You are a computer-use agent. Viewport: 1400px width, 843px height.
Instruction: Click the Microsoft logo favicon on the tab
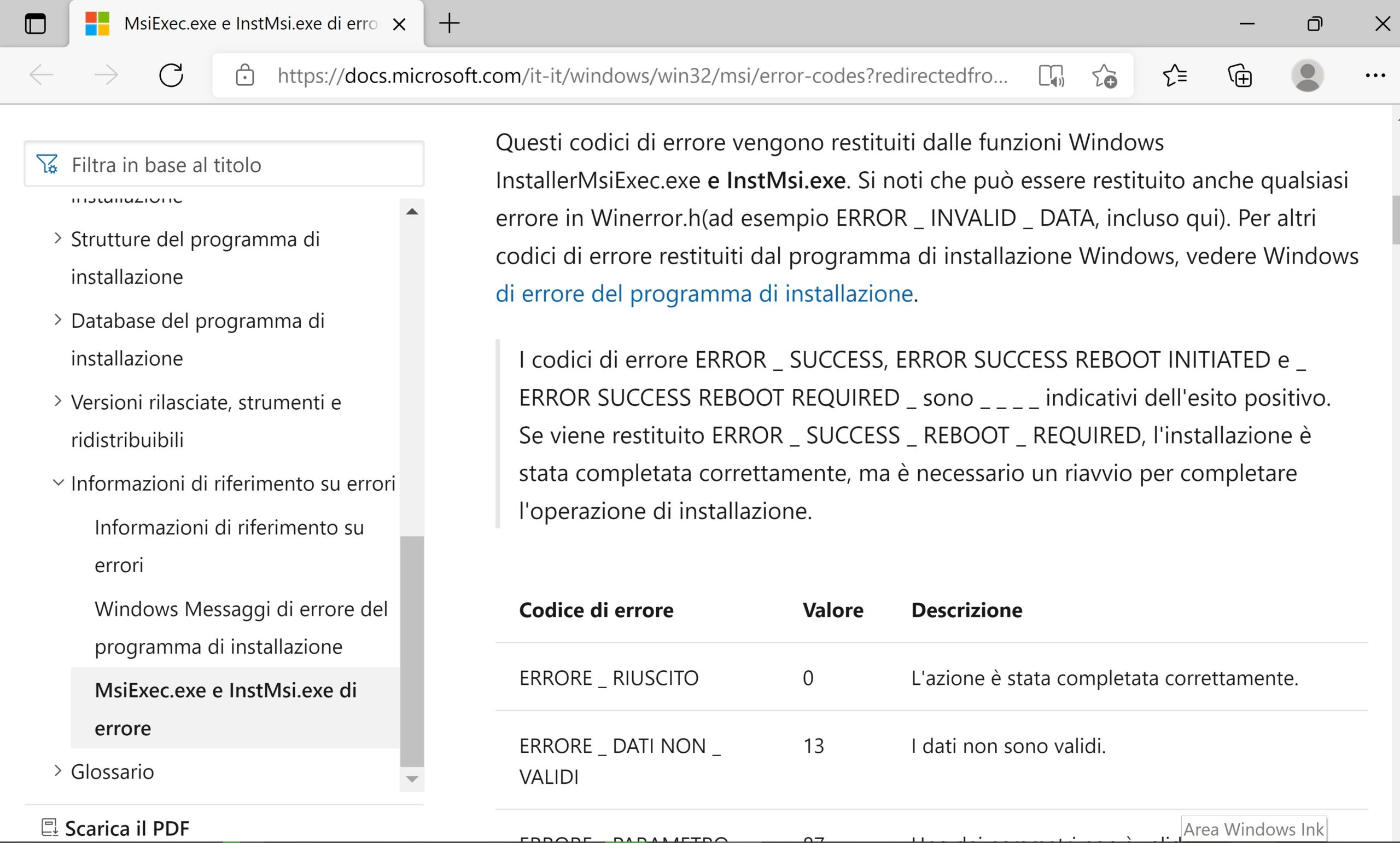(97, 24)
